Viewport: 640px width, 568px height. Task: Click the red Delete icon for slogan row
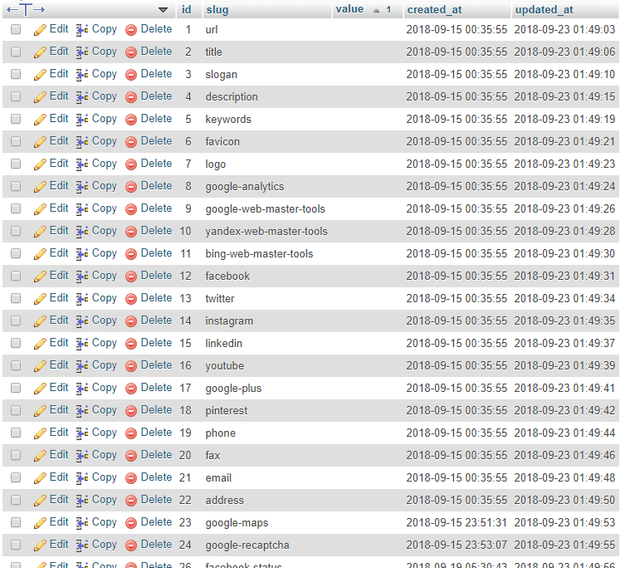point(131,75)
